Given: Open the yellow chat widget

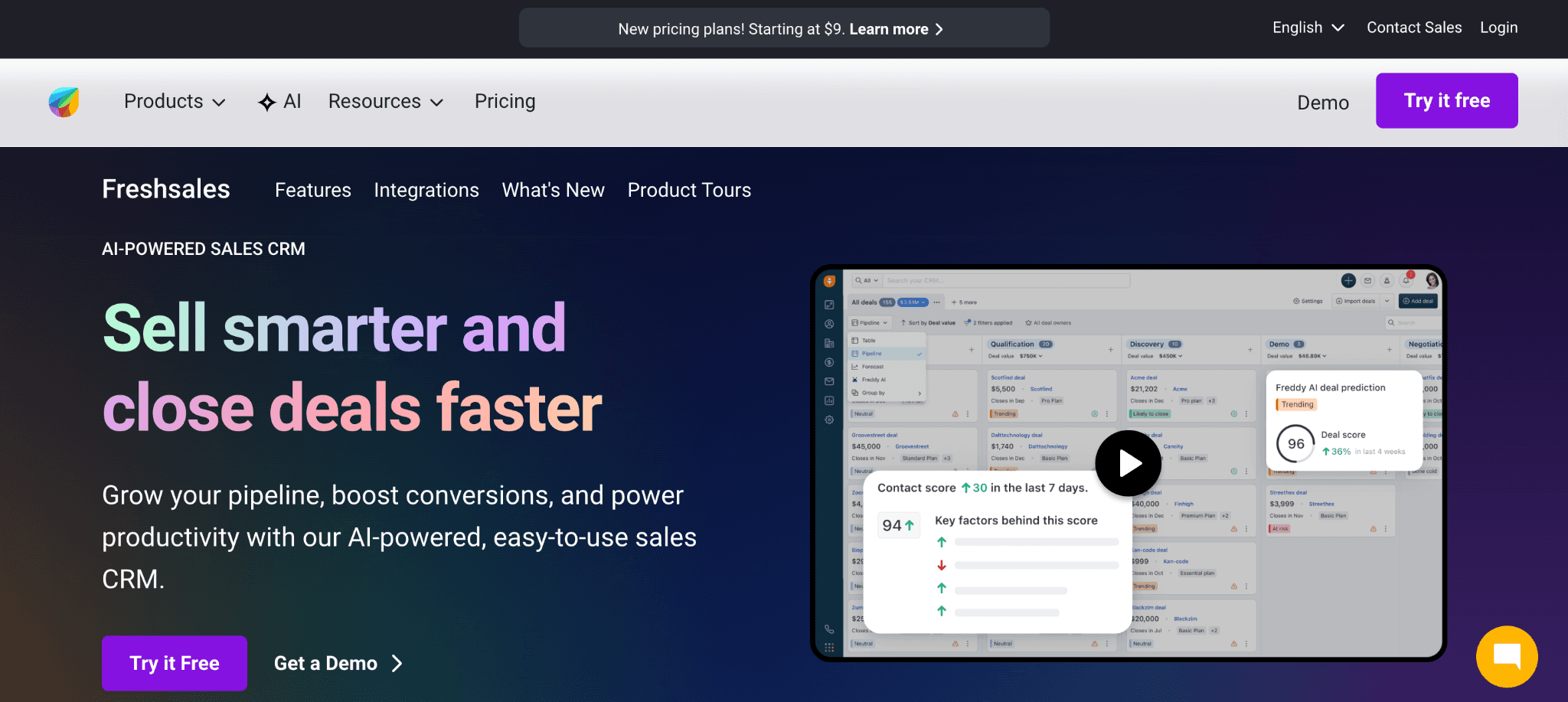Looking at the screenshot, I should 1507,657.
